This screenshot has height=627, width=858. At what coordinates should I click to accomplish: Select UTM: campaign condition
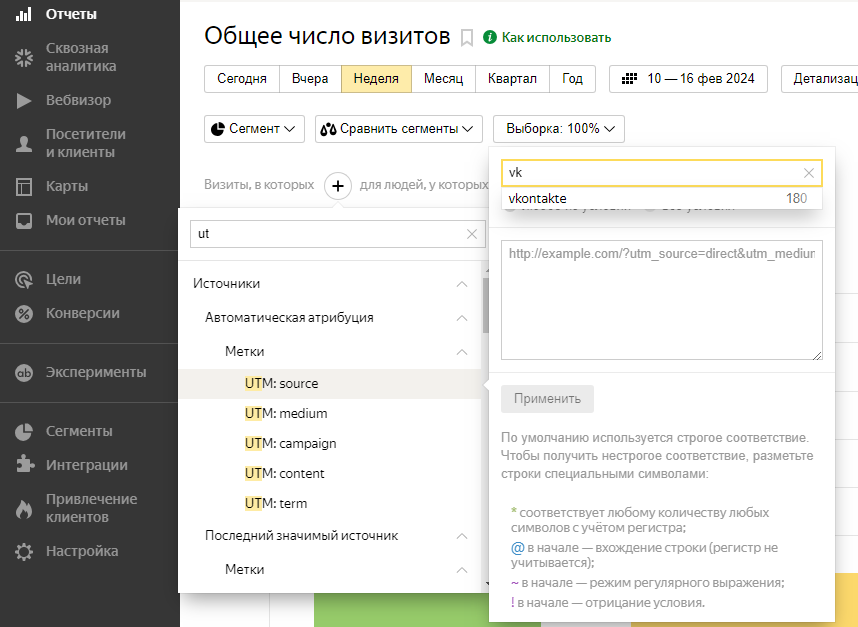(331, 444)
